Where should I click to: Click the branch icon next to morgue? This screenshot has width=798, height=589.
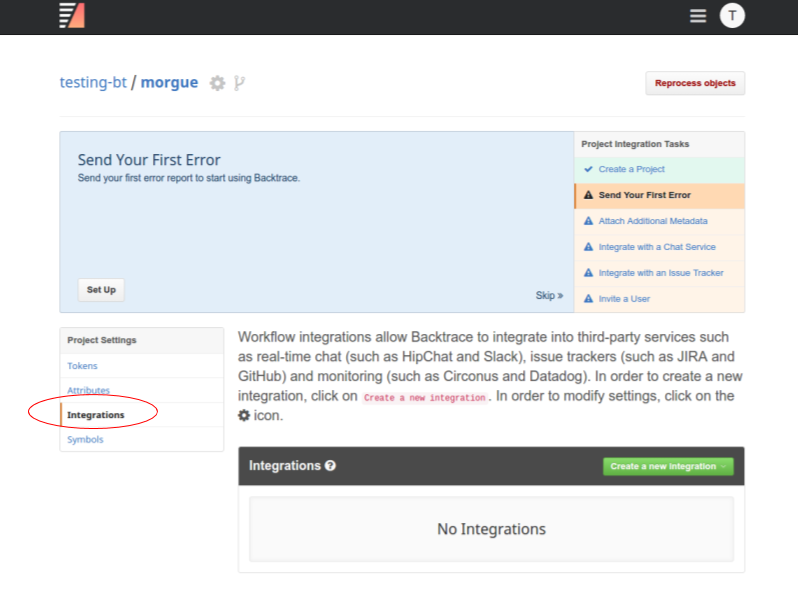(x=239, y=83)
